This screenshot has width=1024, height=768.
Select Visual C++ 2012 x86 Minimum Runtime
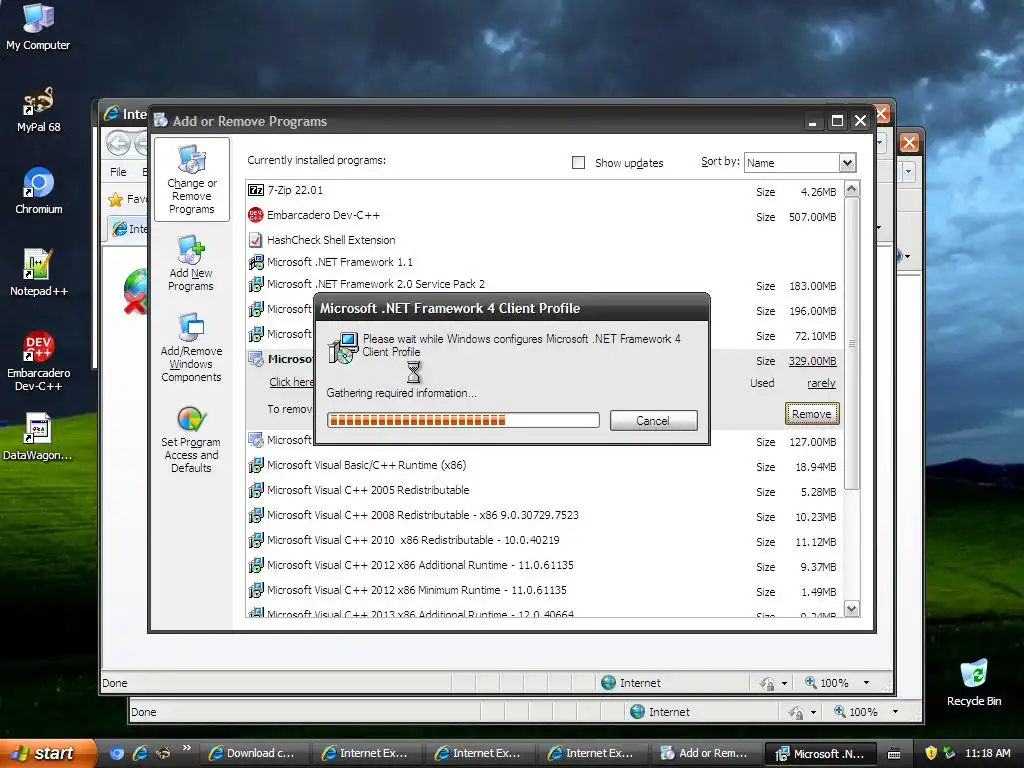point(544,590)
